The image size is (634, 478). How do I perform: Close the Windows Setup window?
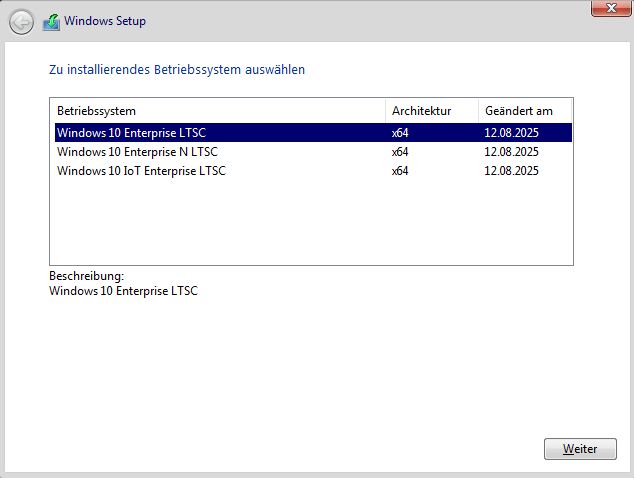(x=611, y=8)
